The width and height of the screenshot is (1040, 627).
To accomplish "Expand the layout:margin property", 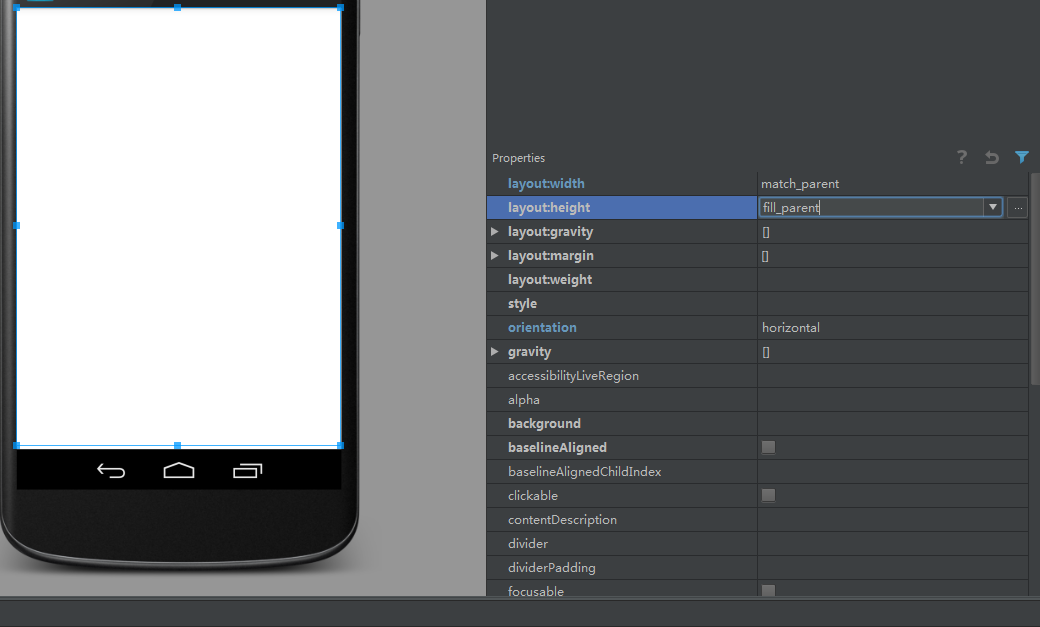I will [x=495, y=255].
